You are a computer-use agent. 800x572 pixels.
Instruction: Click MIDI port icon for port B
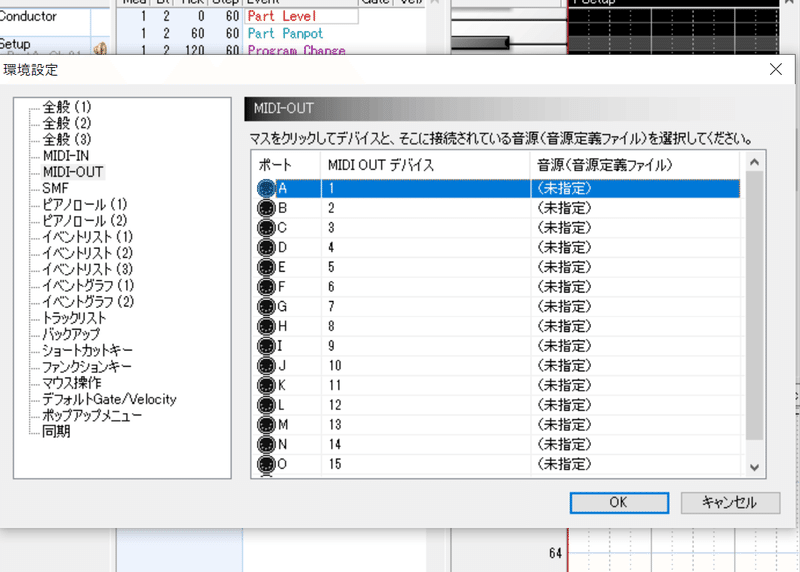coord(266,208)
